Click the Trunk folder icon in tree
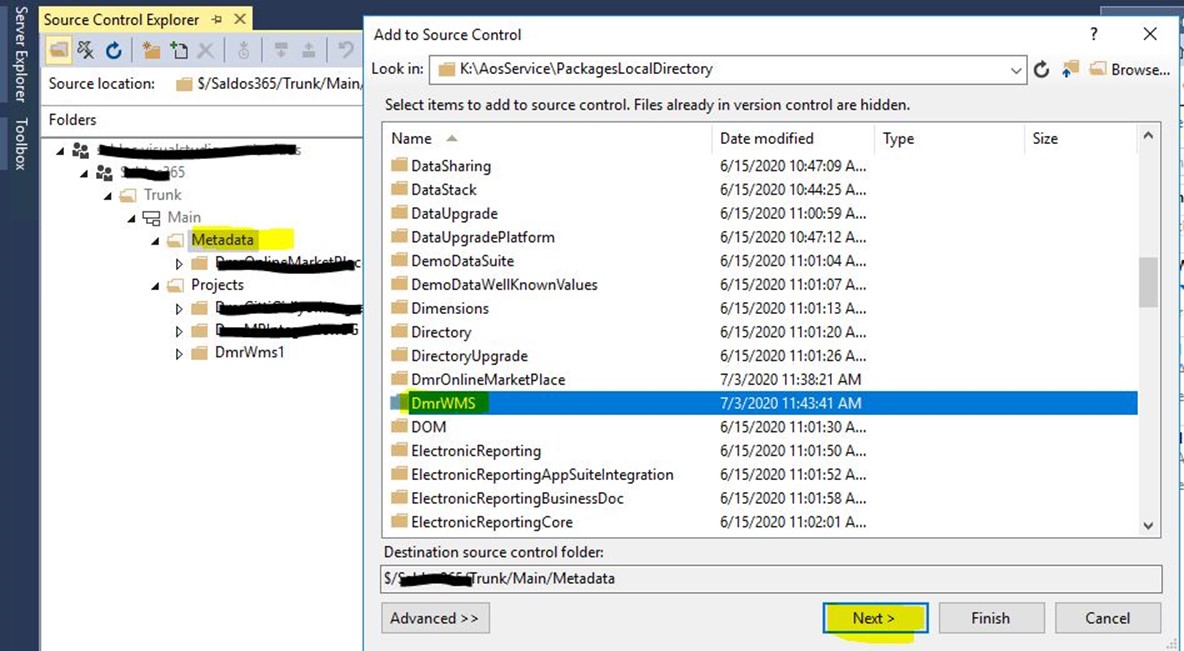 pyautogui.click(x=128, y=195)
